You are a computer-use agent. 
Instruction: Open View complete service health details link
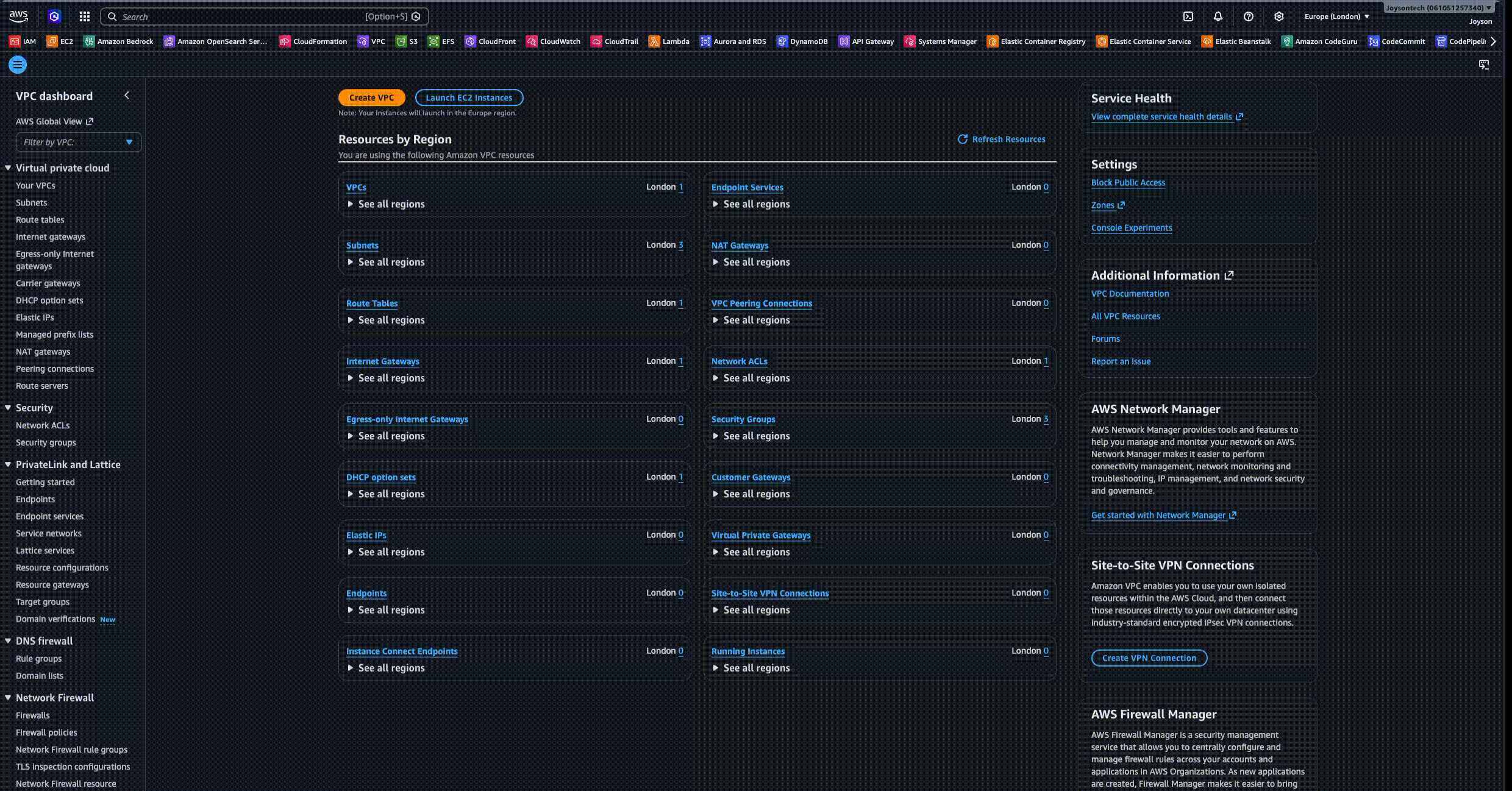coord(1167,116)
